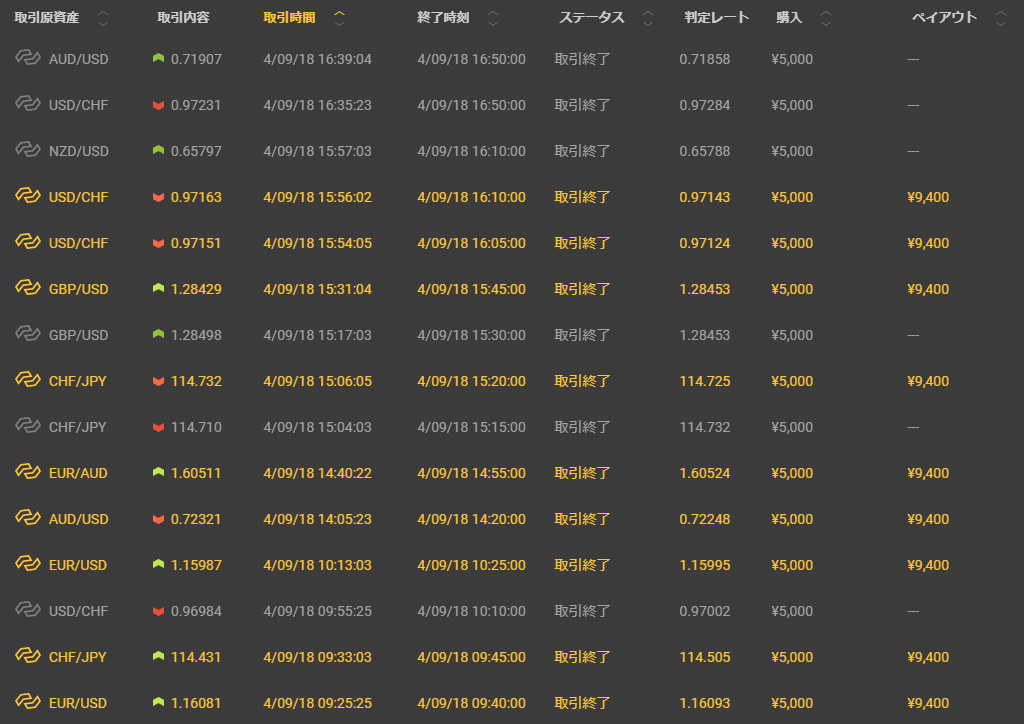
Task: Select the NZD/USD asset name
Action: (x=78, y=151)
